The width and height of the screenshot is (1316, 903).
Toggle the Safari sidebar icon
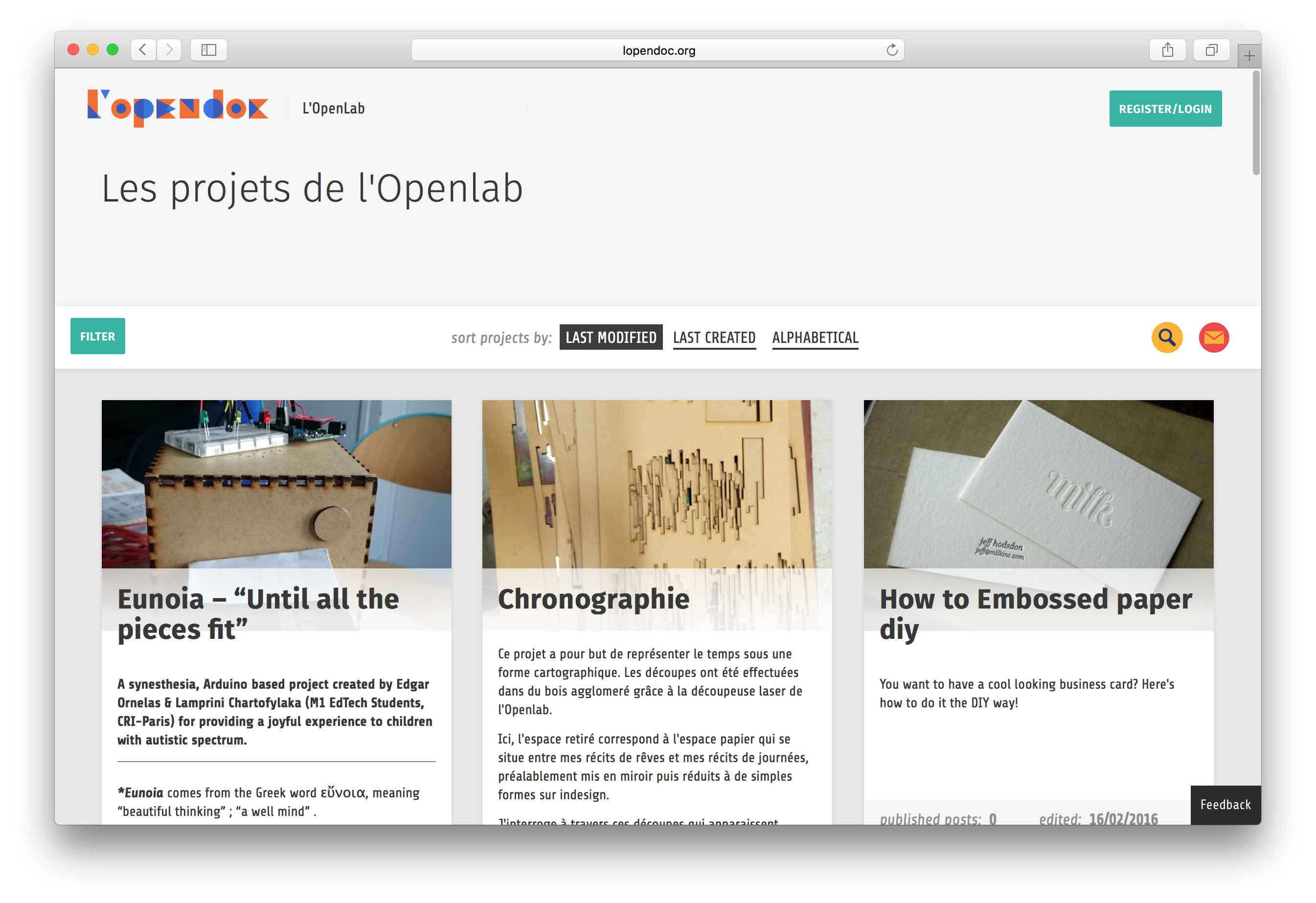(209, 50)
